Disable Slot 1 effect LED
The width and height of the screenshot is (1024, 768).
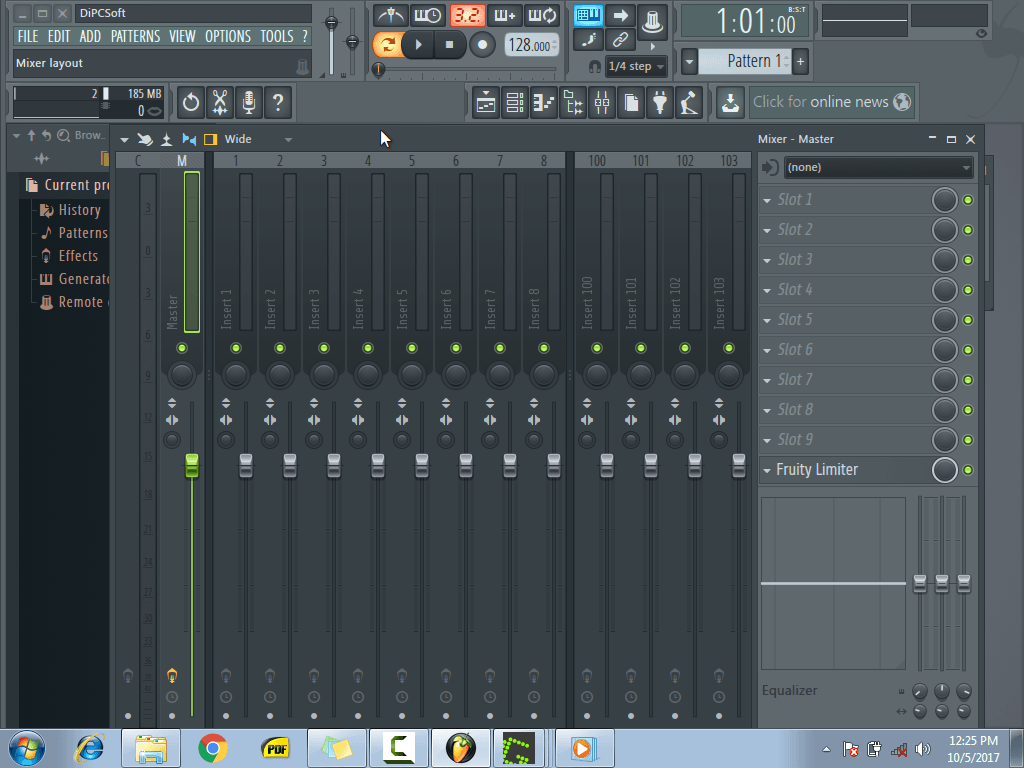pyautogui.click(x=968, y=200)
